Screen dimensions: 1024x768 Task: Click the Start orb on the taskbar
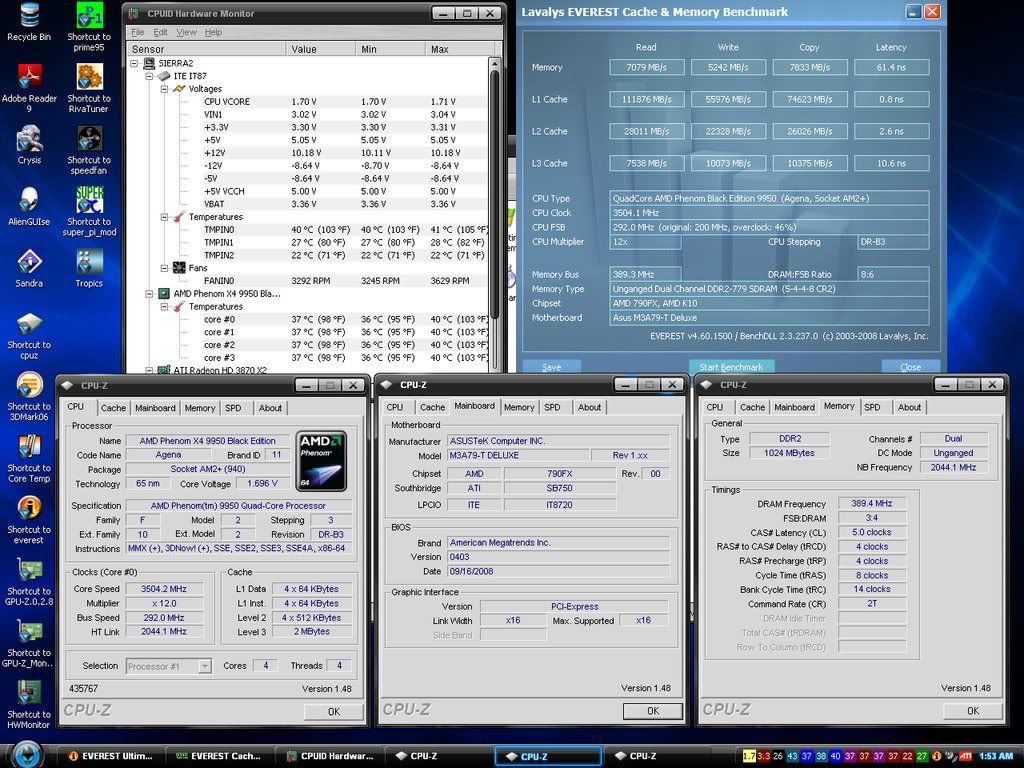point(27,755)
